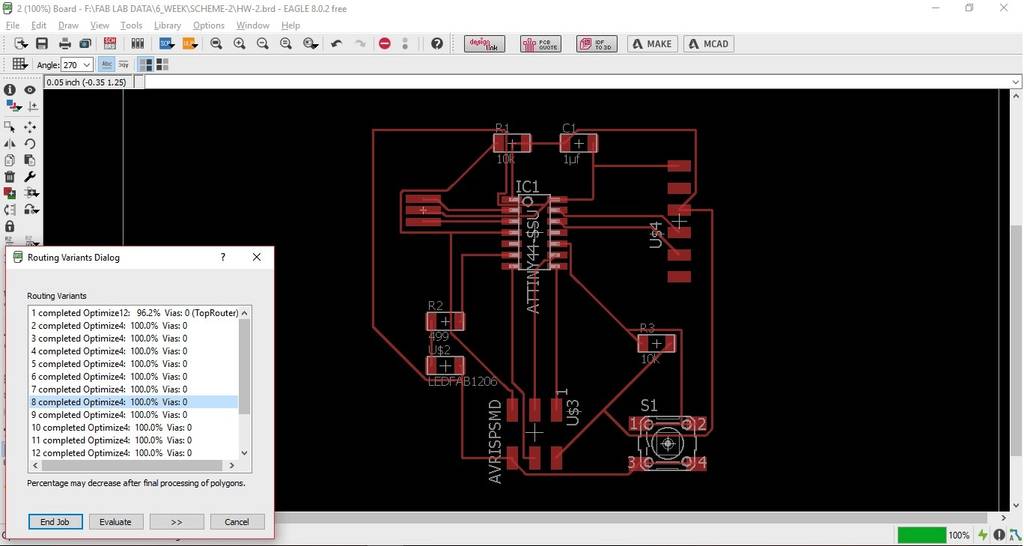The image size is (1024, 546).
Task: Select the Lock tool
Action: pos(10,226)
